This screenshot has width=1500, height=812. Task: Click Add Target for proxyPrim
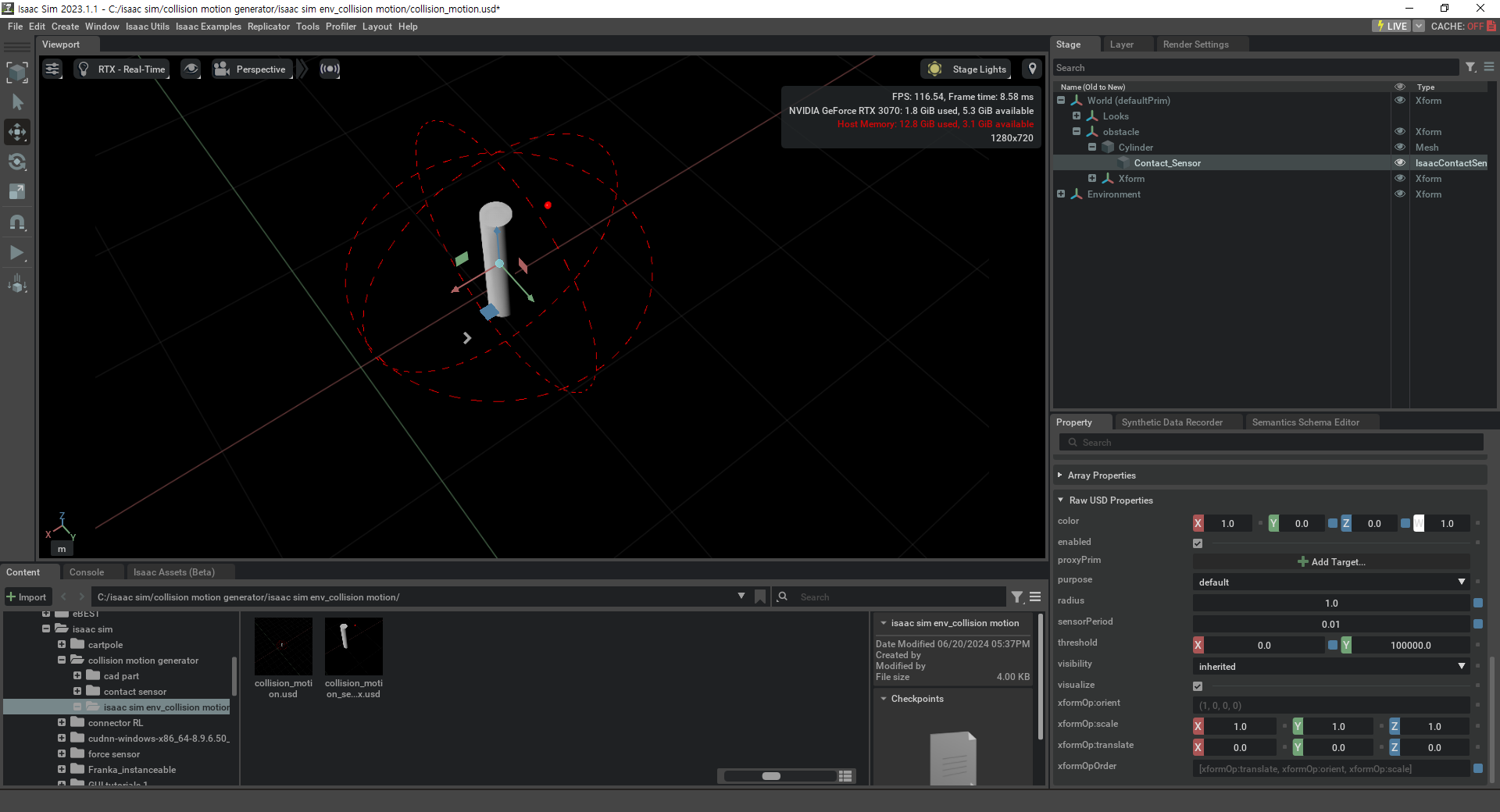tap(1331, 561)
